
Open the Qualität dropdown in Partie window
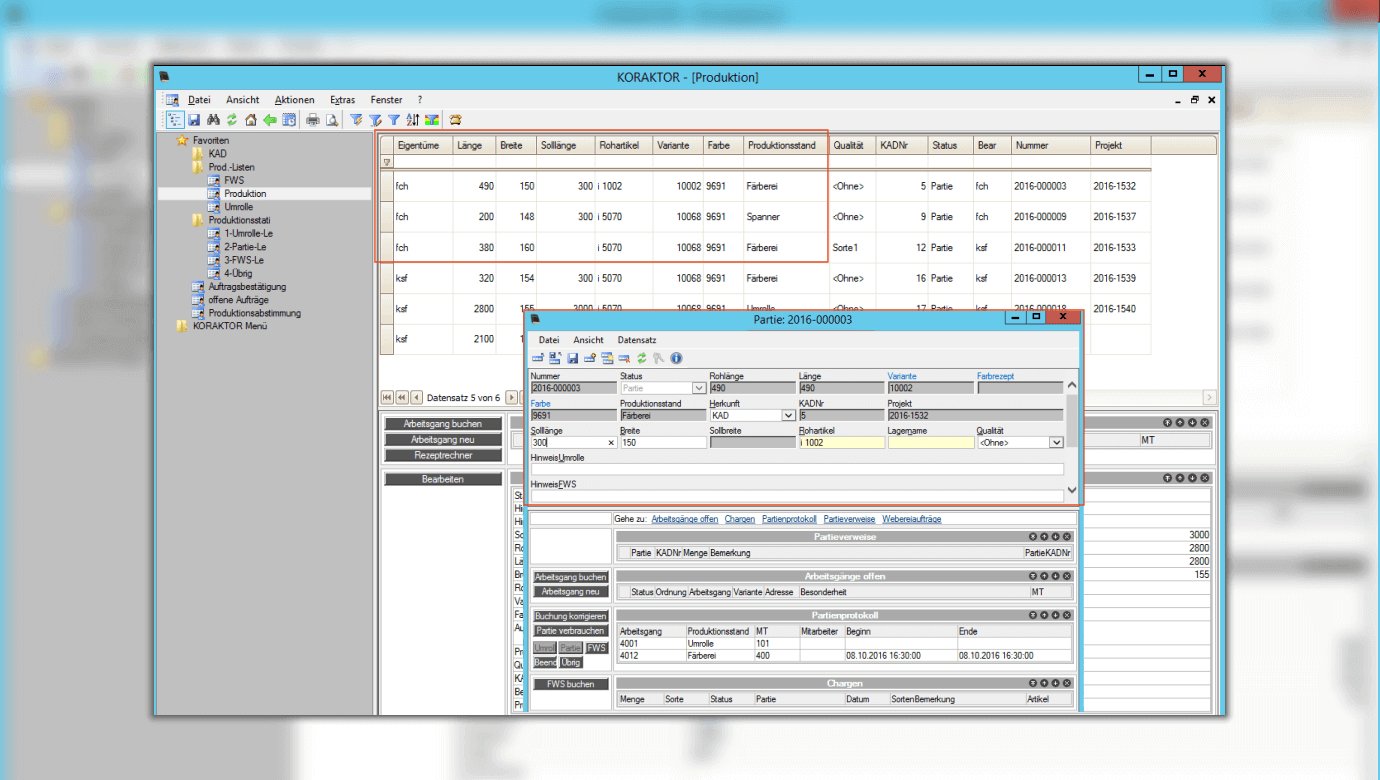coord(1056,442)
